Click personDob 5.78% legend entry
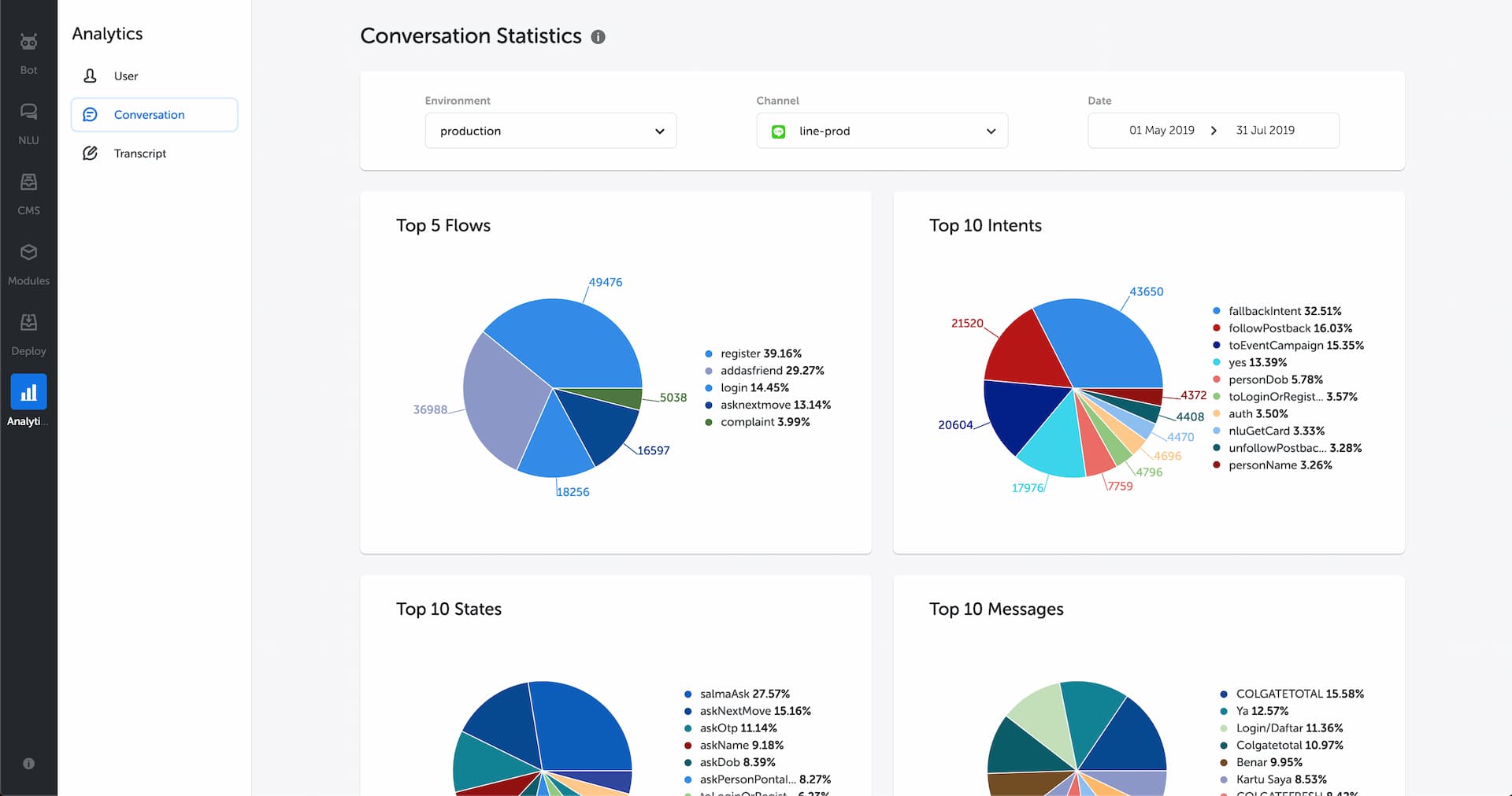The width and height of the screenshot is (1512, 796). [x=1268, y=379]
